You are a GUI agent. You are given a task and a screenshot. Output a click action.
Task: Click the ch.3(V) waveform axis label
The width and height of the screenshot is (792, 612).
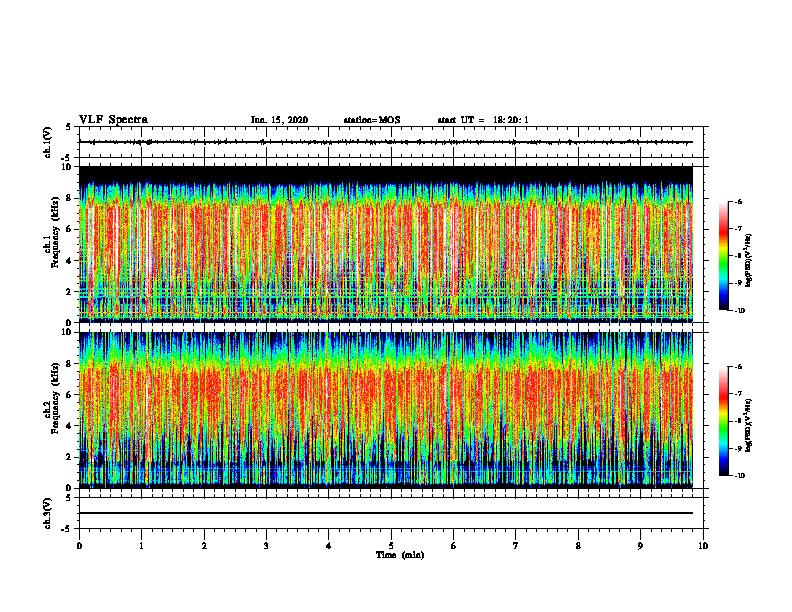tap(48, 513)
